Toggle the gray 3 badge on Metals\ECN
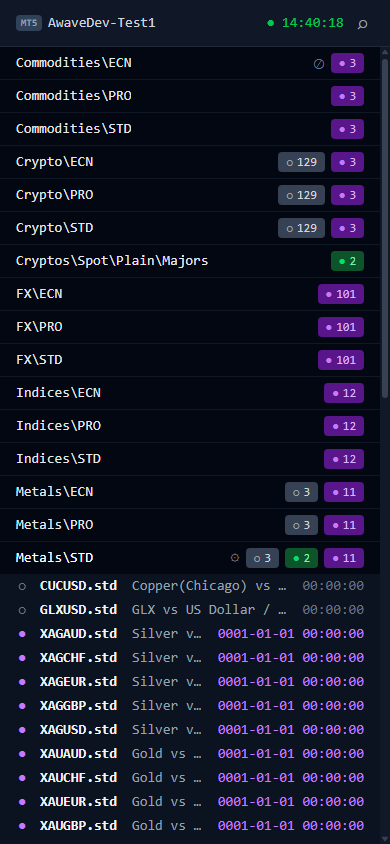Viewport: 390px width, 844px height. pyautogui.click(x=301, y=492)
